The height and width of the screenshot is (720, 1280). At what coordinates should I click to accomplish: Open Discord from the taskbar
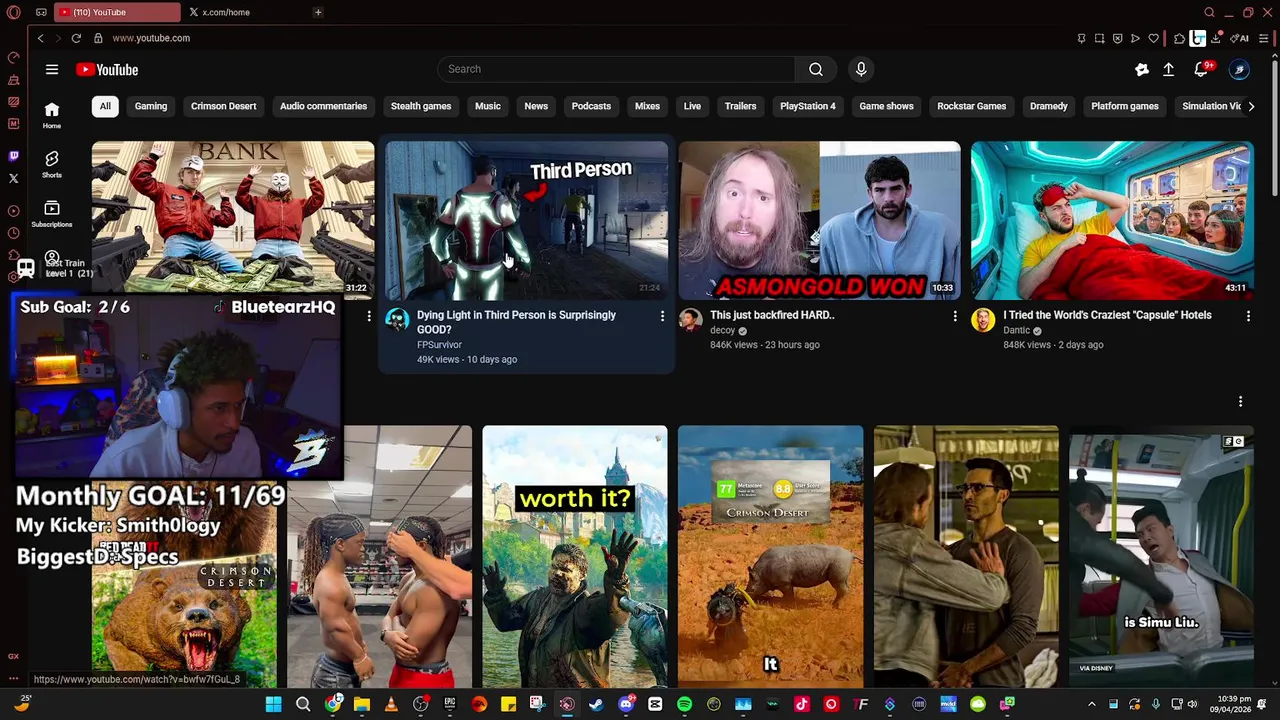(626, 704)
